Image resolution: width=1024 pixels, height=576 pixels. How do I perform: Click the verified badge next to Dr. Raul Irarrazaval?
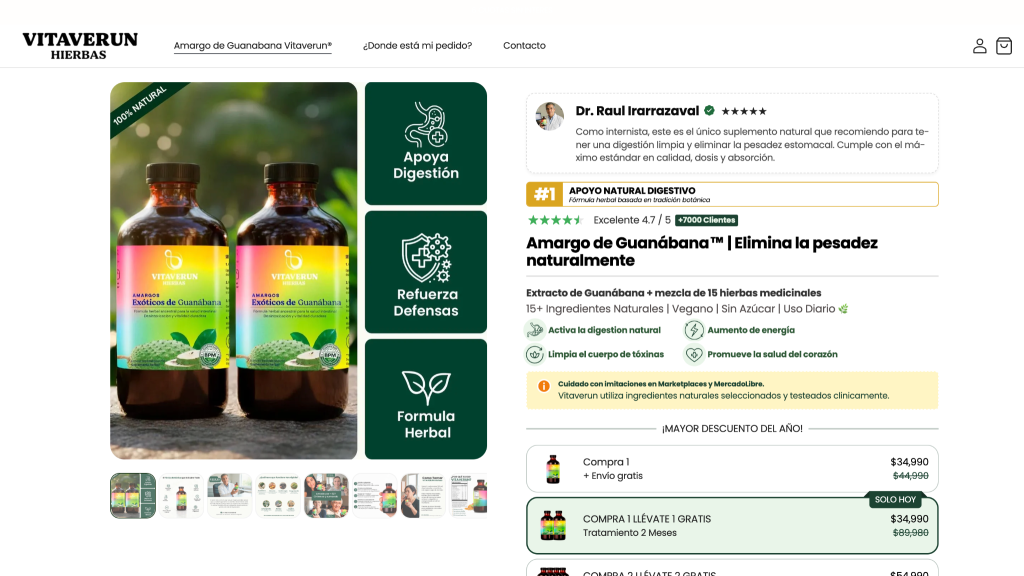pyautogui.click(x=709, y=111)
